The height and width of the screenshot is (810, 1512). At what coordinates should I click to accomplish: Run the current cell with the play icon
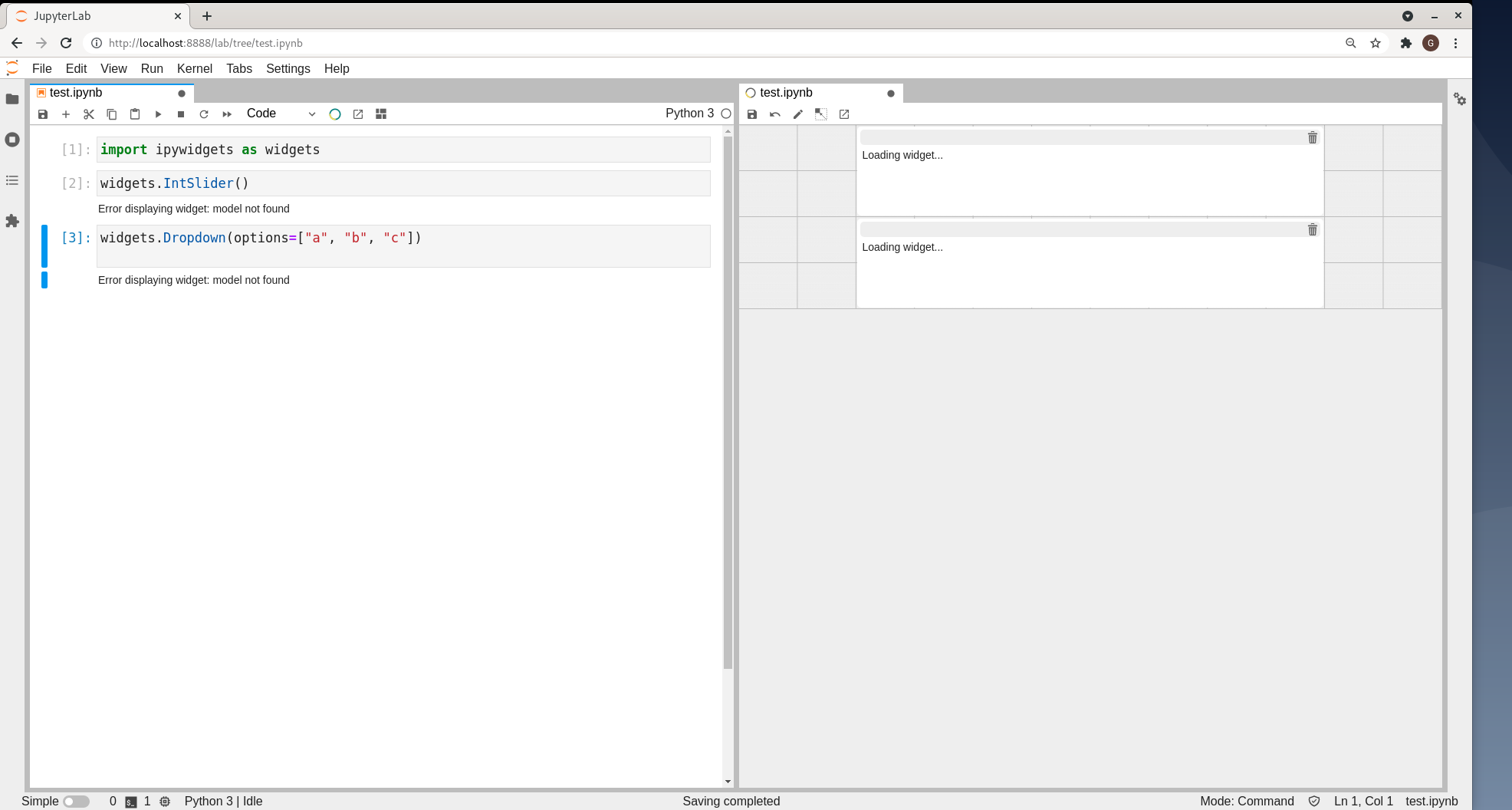[x=159, y=114]
